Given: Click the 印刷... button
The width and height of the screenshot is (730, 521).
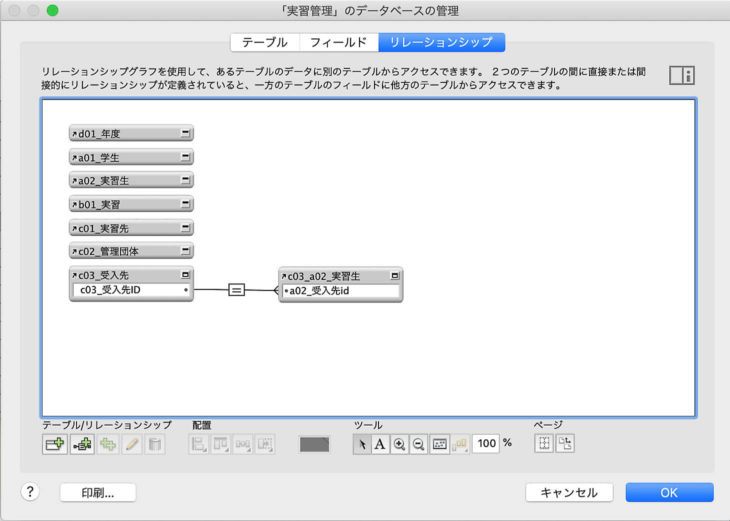Looking at the screenshot, I should click(98, 493).
